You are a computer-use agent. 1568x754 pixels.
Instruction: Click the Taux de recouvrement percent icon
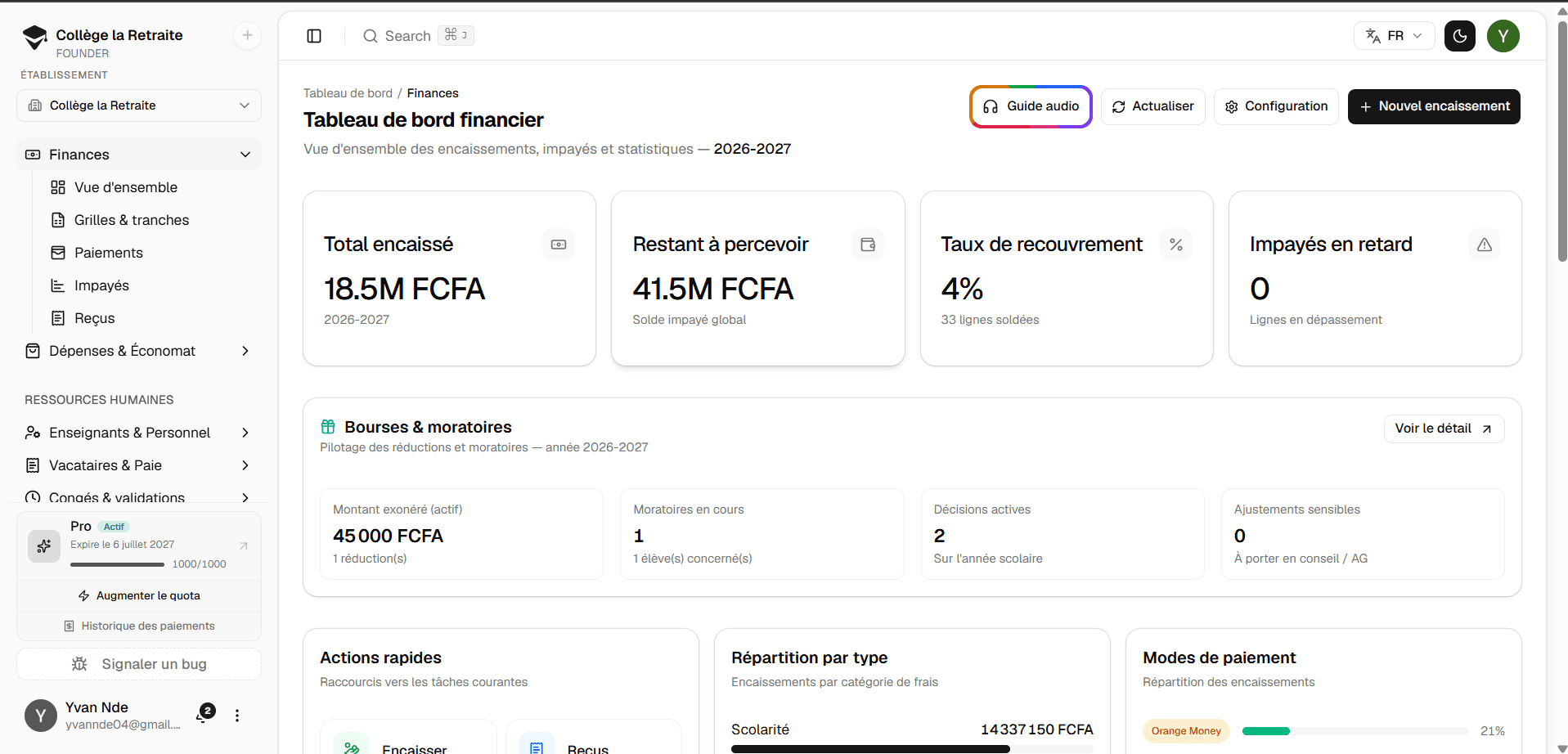(1176, 245)
